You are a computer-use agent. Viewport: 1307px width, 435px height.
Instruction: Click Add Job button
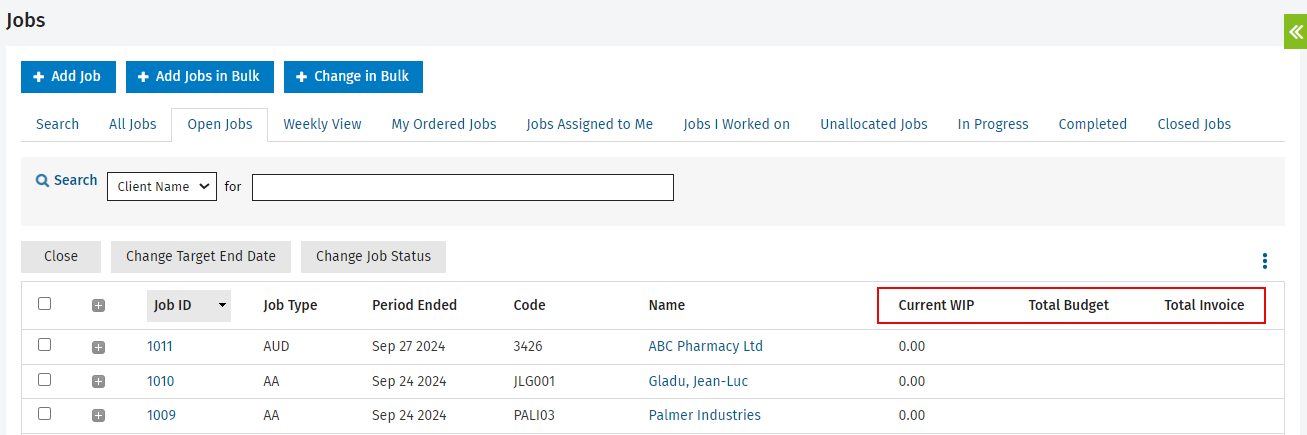[68, 77]
